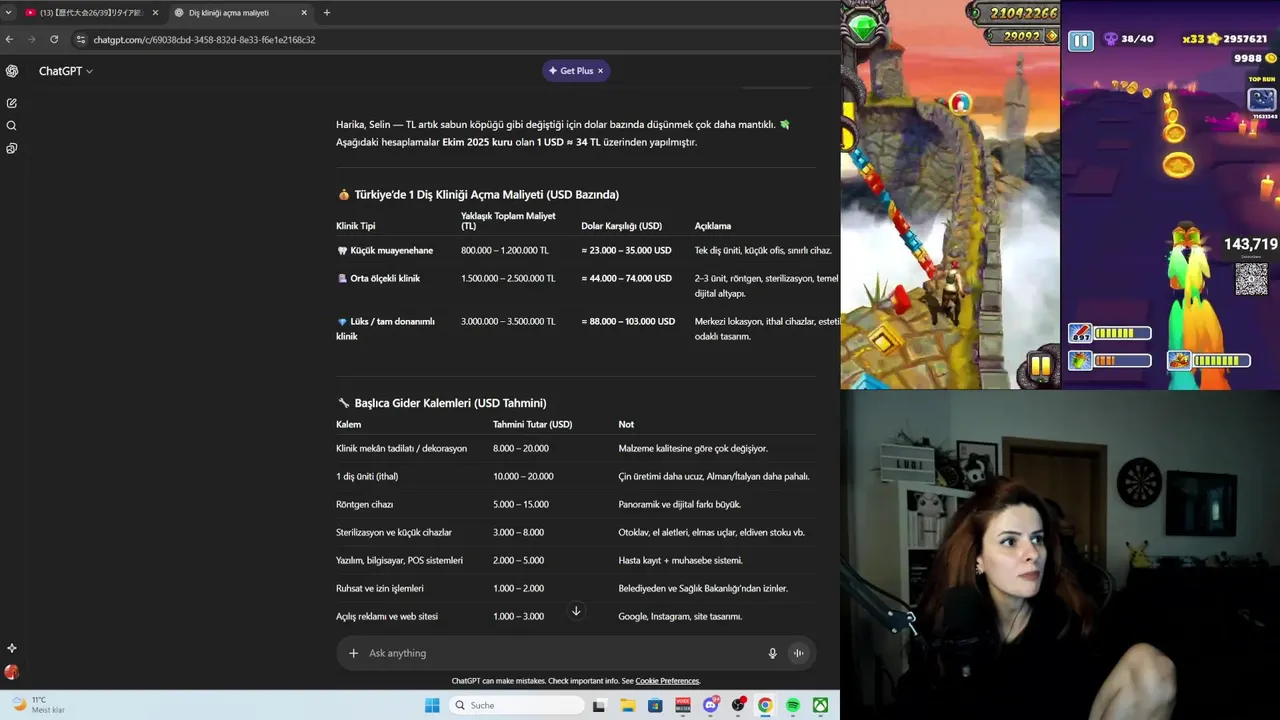The image size is (1280, 720).
Task: Open Discord from the taskbar
Action: 711,705
